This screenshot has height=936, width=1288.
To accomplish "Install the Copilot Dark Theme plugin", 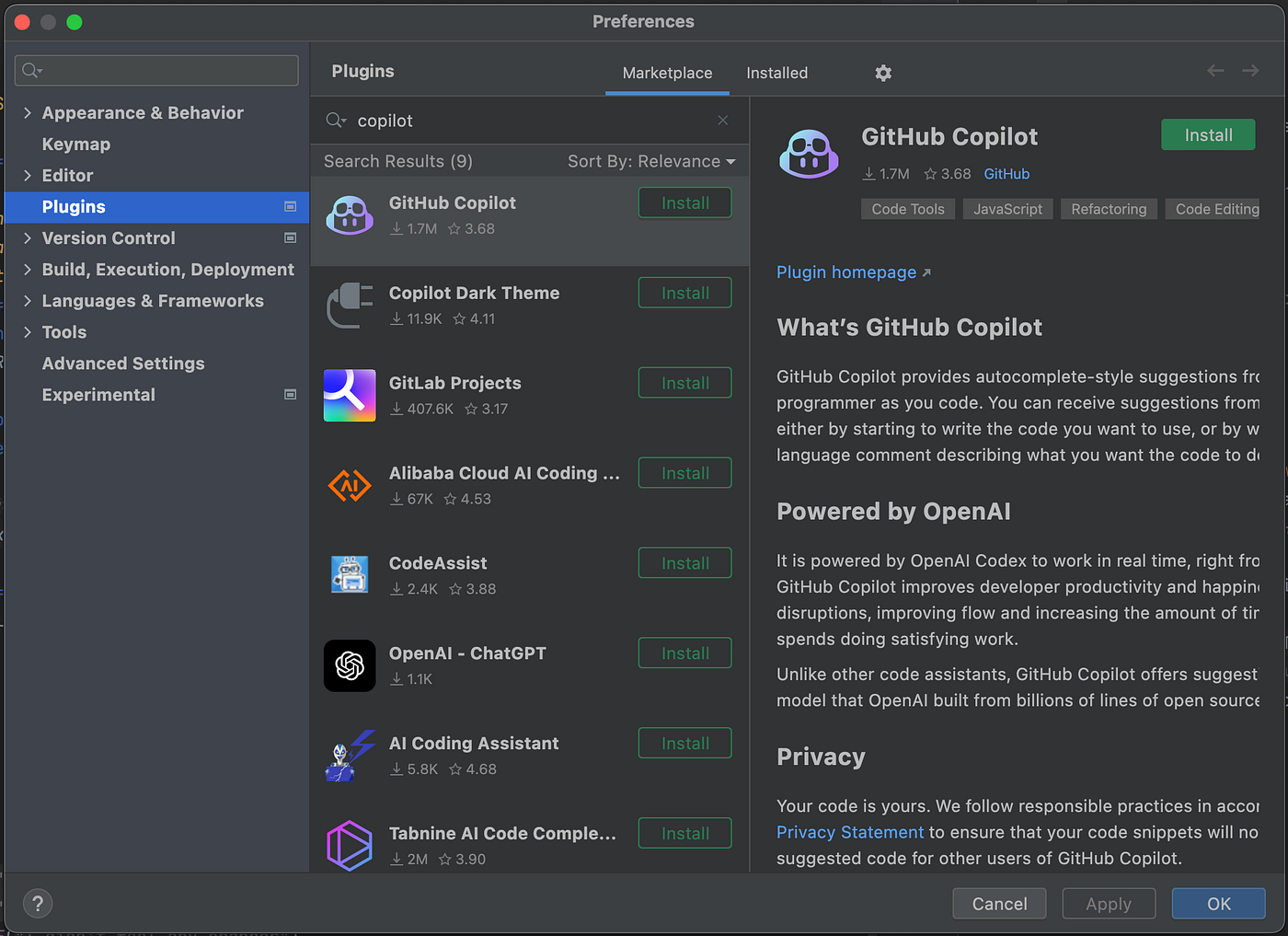I will 684,293.
